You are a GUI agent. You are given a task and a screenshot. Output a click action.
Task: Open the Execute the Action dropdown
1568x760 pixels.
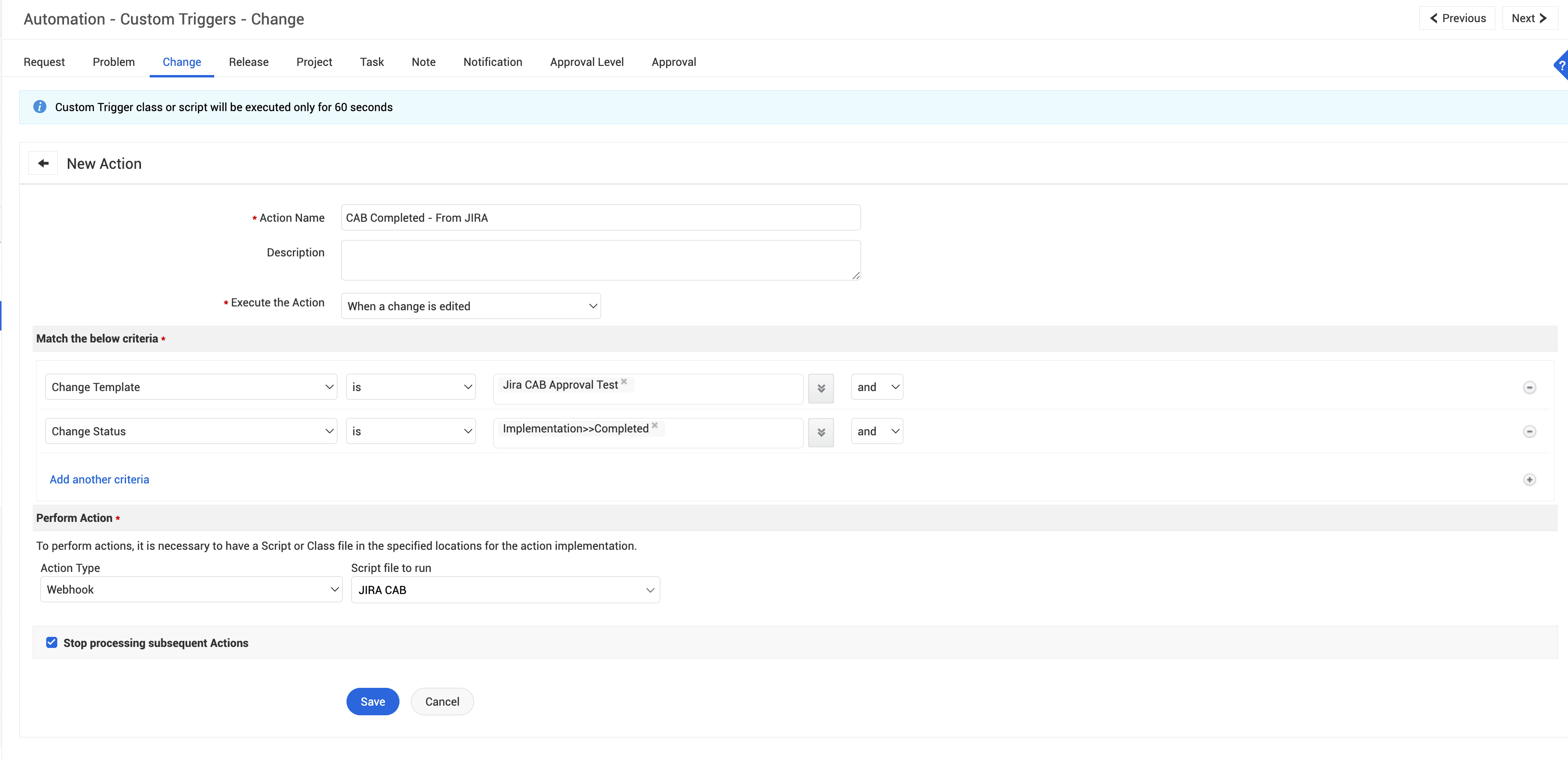[x=471, y=306]
